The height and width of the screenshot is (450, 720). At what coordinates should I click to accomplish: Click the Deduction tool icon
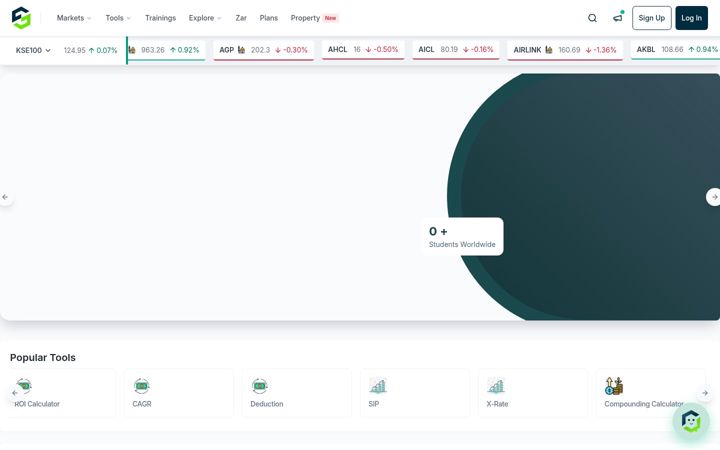point(259,386)
